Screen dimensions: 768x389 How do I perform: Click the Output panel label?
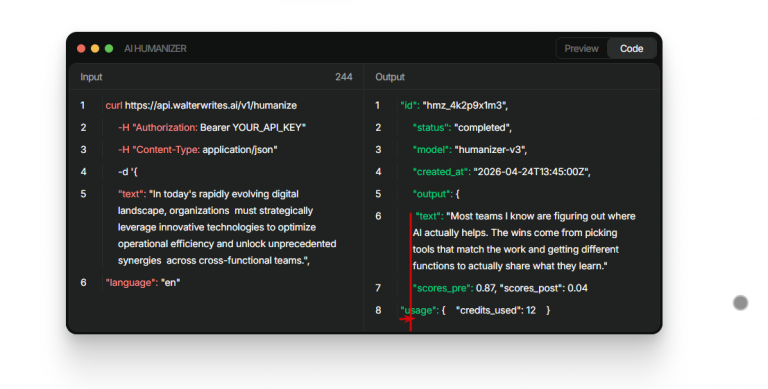(x=390, y=77)
